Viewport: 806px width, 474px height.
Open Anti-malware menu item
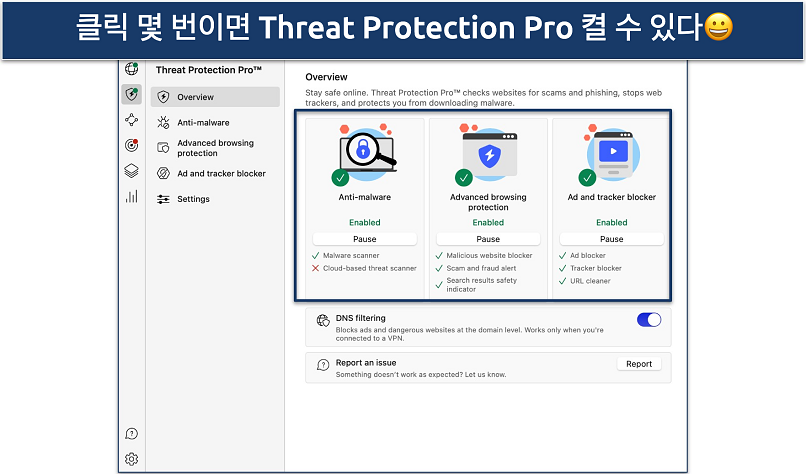click(215, 122)
